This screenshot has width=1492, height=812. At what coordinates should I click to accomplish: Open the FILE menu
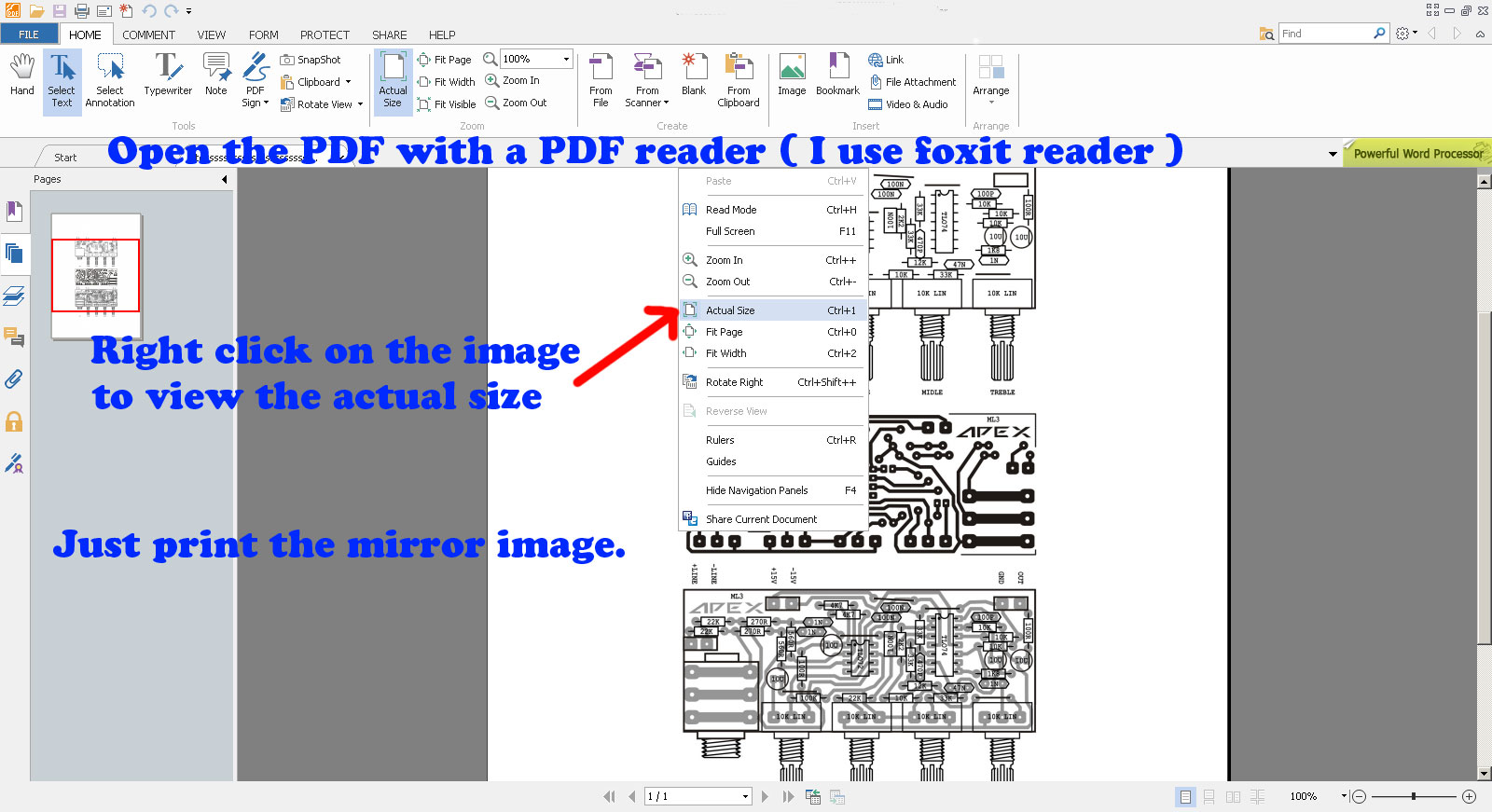29,34
